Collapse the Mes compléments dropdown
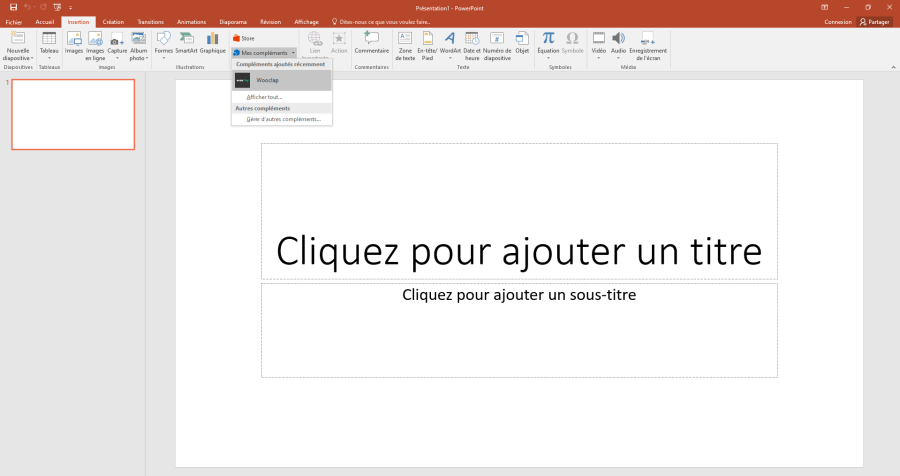This screenshot has width=900, height=476. tap(264, 52)
